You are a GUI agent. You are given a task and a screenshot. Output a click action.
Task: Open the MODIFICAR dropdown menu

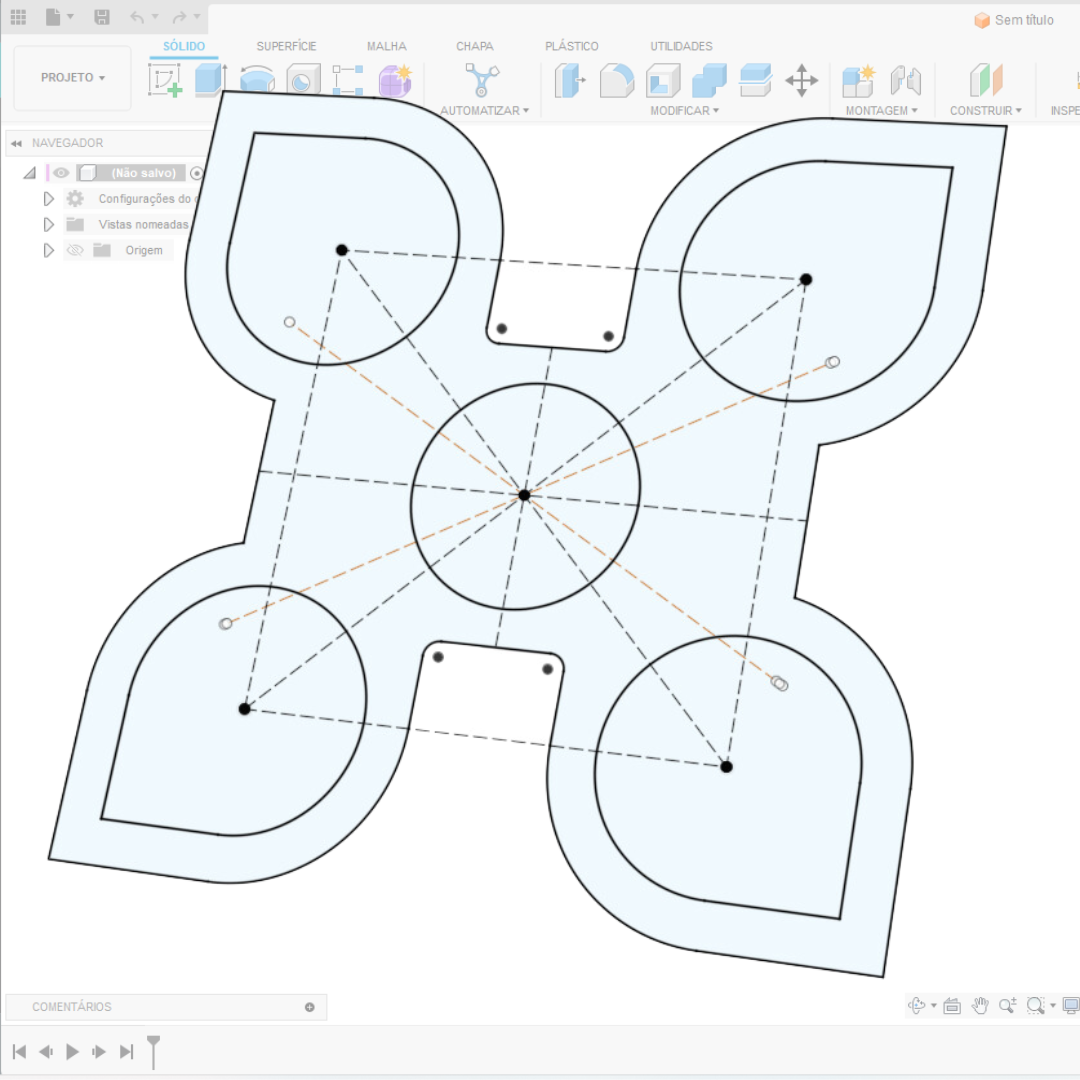tap(685, 111)
